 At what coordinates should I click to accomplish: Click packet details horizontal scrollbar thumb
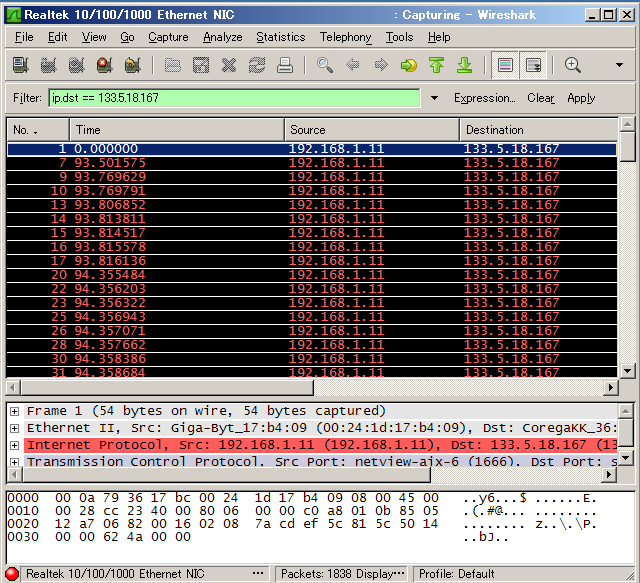[x=227, y=475]
